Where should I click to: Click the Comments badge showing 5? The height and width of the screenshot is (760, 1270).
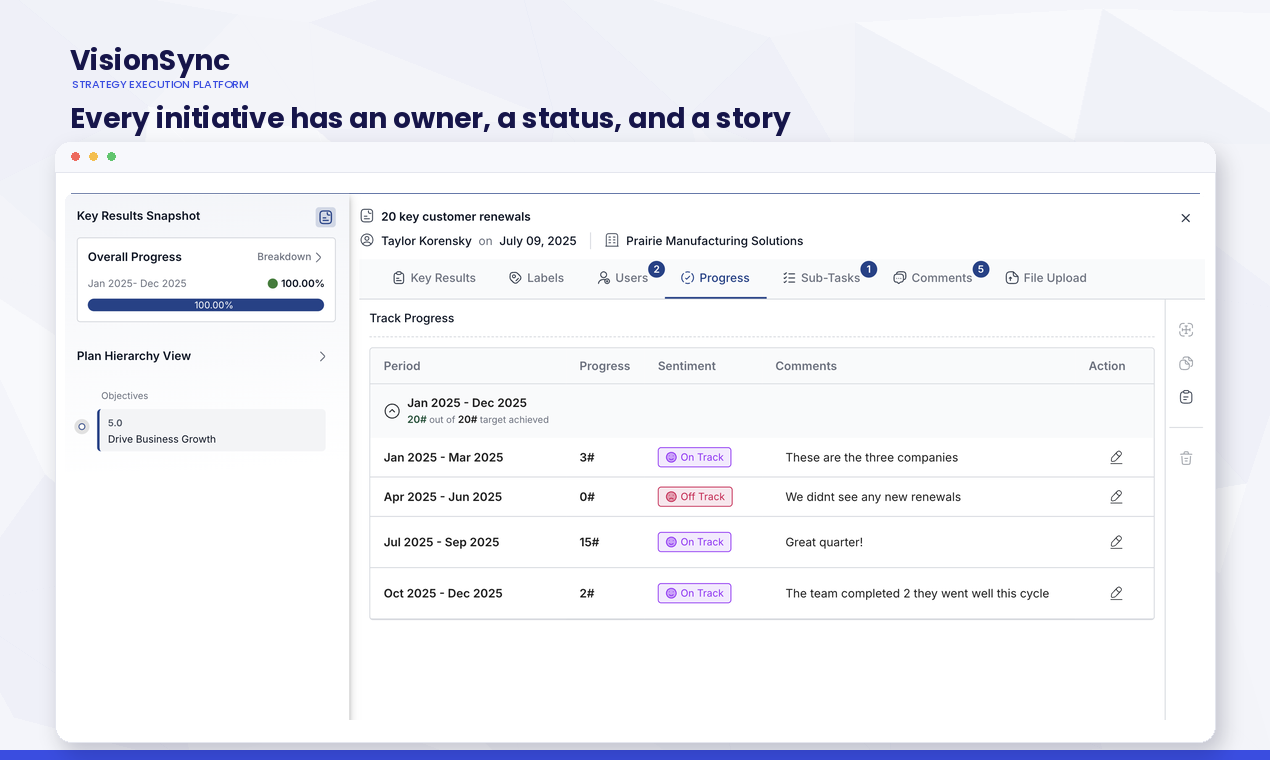tap(981, 269)
